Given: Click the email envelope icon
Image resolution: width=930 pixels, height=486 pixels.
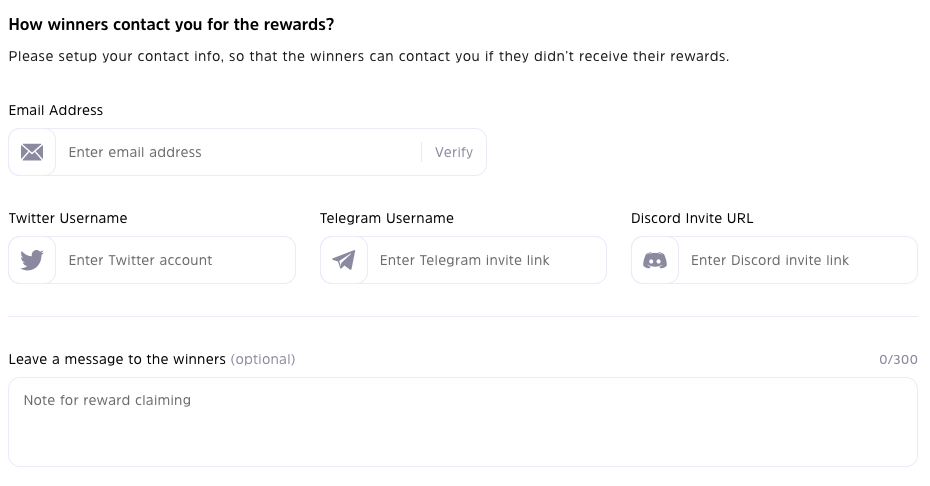Looking at the screenshot, I should [x=32, y=152].
